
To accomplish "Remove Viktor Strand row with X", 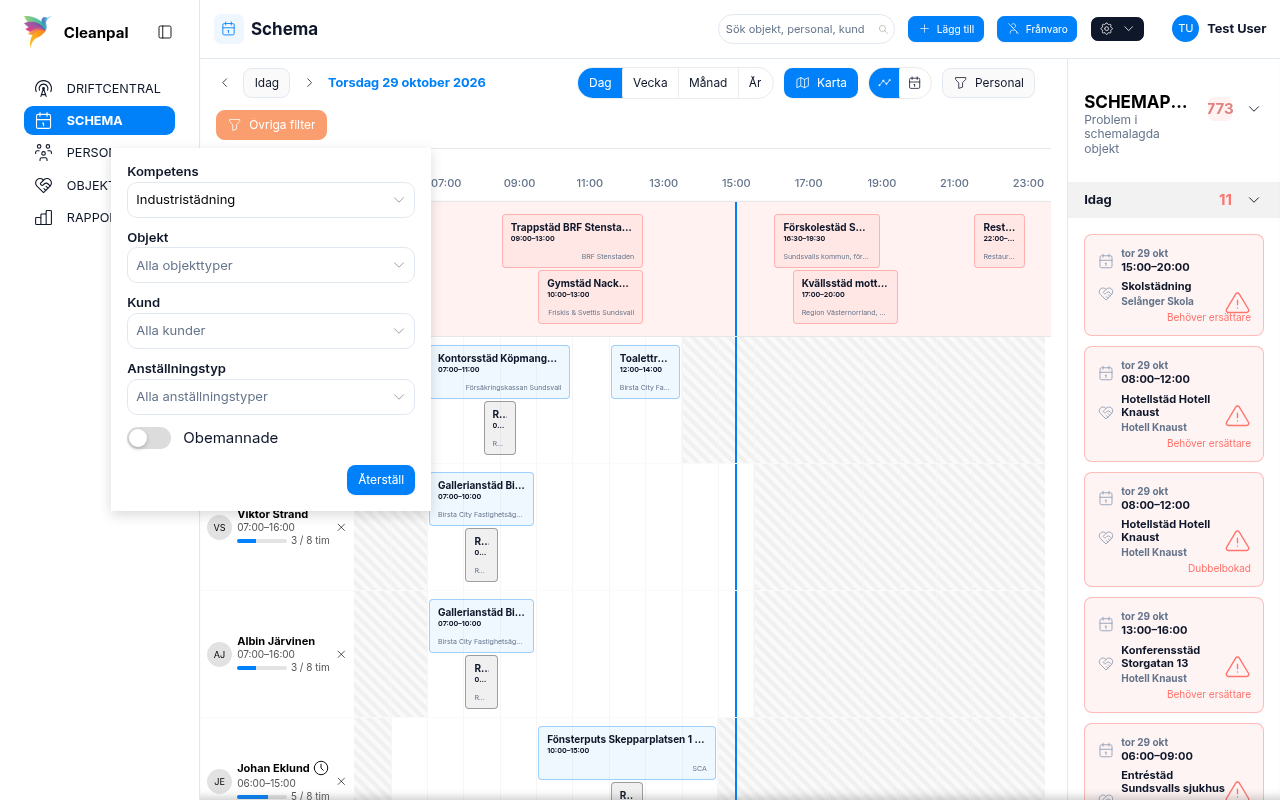I will click(341, 527).
